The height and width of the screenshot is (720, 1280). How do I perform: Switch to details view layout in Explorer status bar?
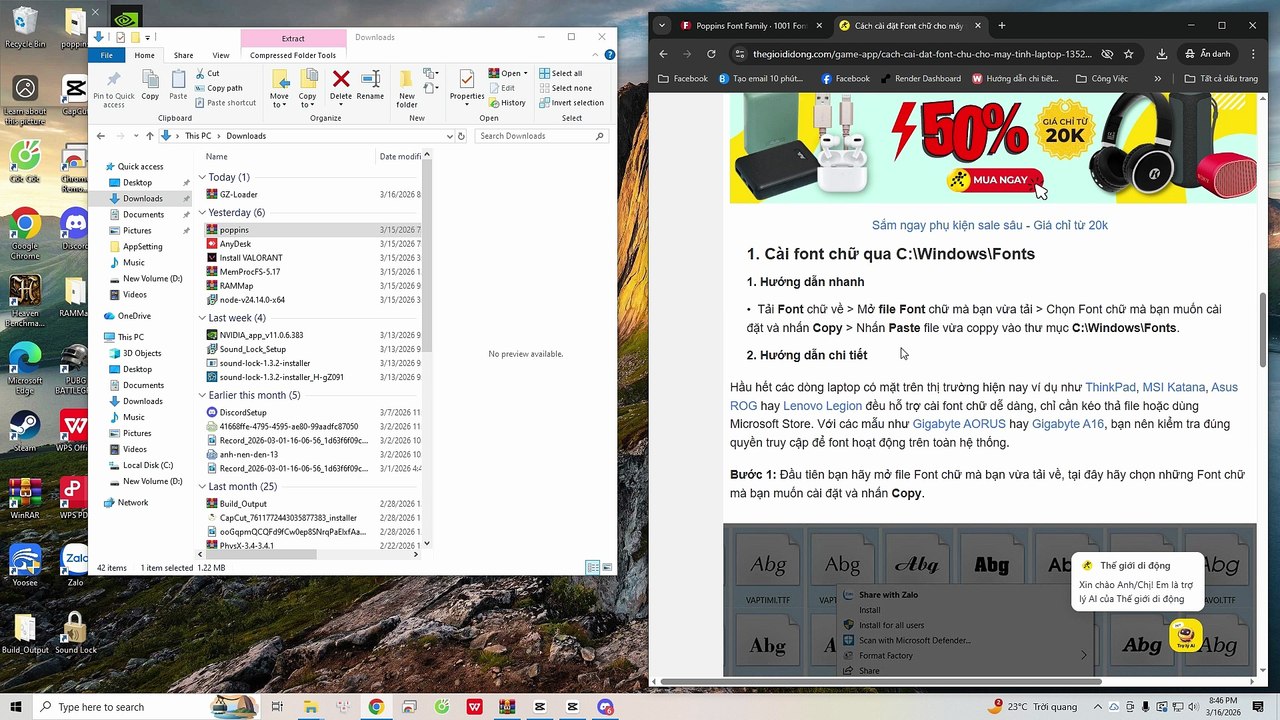click(593, 568)
